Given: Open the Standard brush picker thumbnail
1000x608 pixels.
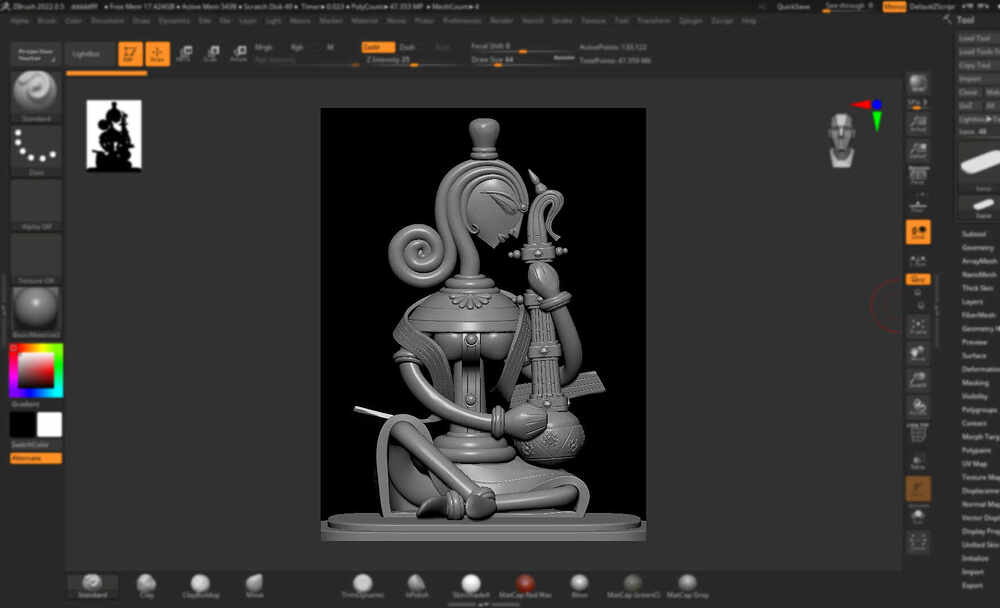Looking at the screenshot, I should coord(36,96).
